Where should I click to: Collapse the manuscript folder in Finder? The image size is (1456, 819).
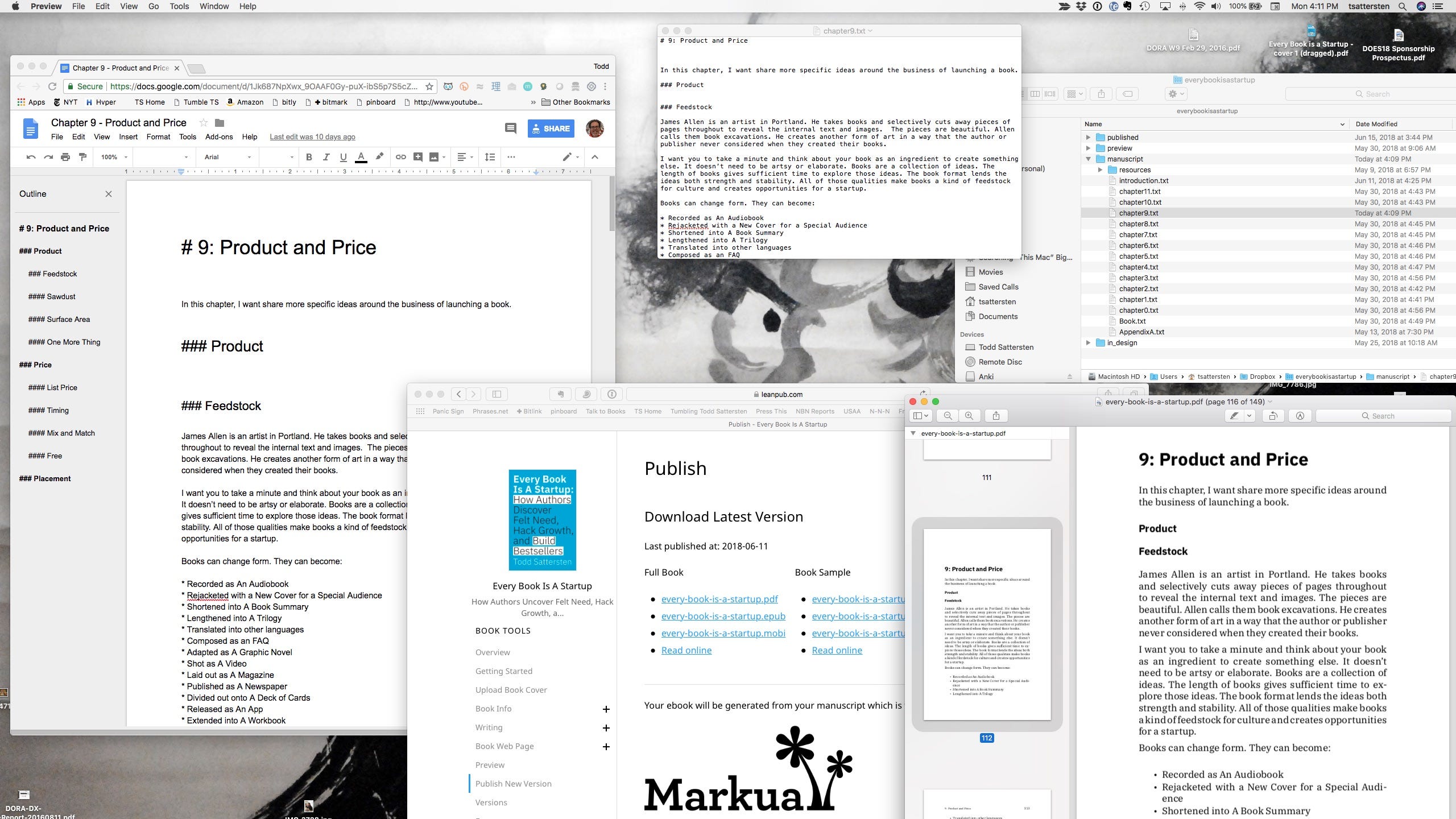click(1088, 159)
